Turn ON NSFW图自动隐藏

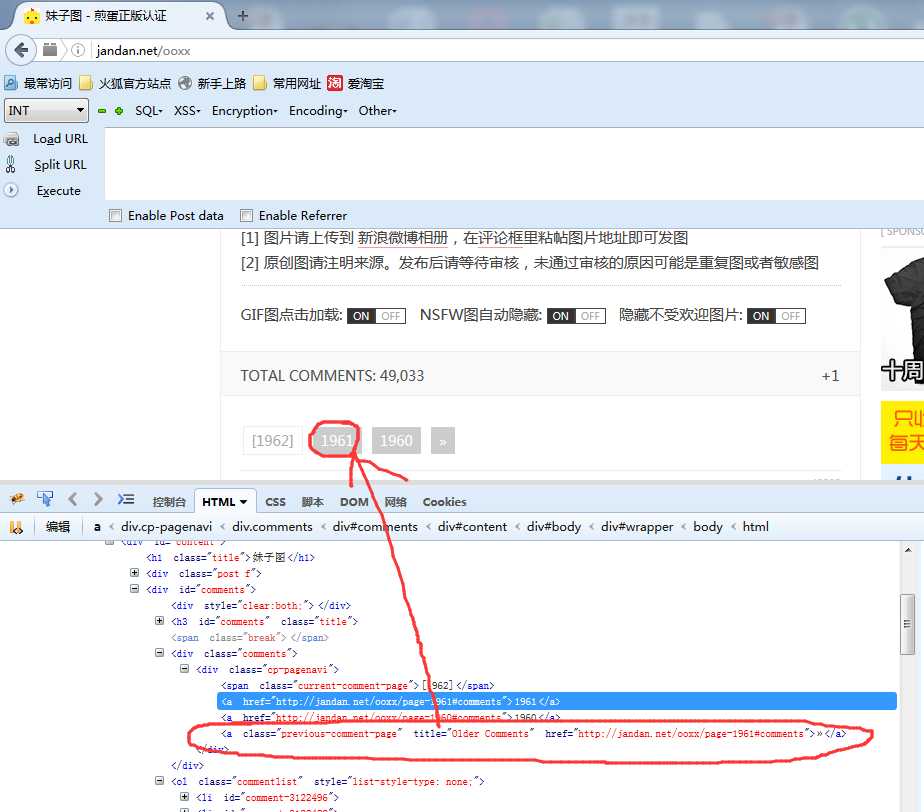pos(560,316)
